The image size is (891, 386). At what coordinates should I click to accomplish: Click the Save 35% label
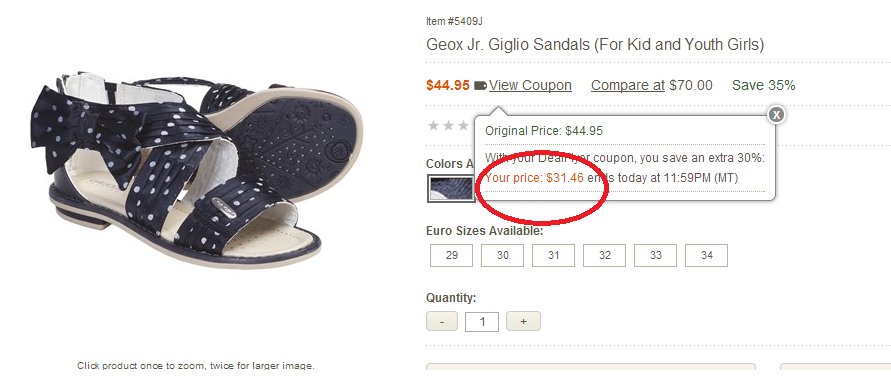pyautogui.click(x=764, y=85)
